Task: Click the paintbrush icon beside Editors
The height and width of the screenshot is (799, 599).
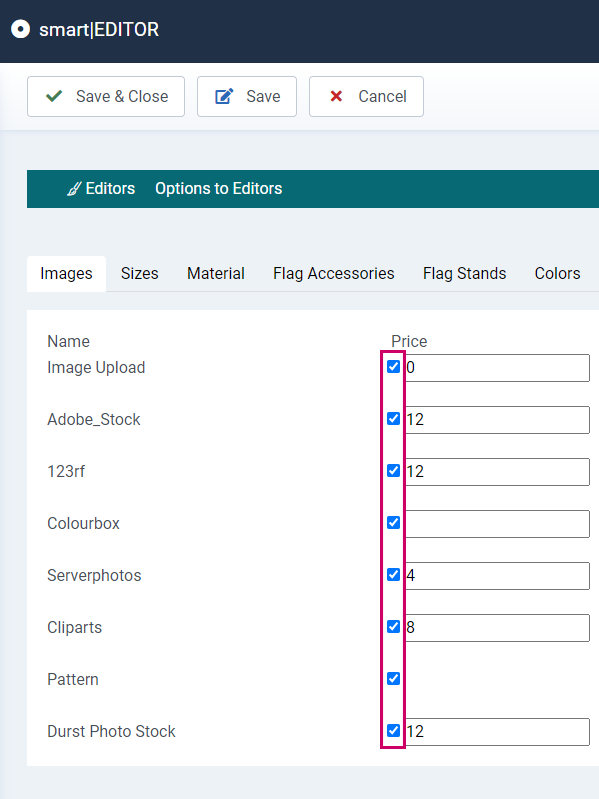Action: tap(74, 189)
